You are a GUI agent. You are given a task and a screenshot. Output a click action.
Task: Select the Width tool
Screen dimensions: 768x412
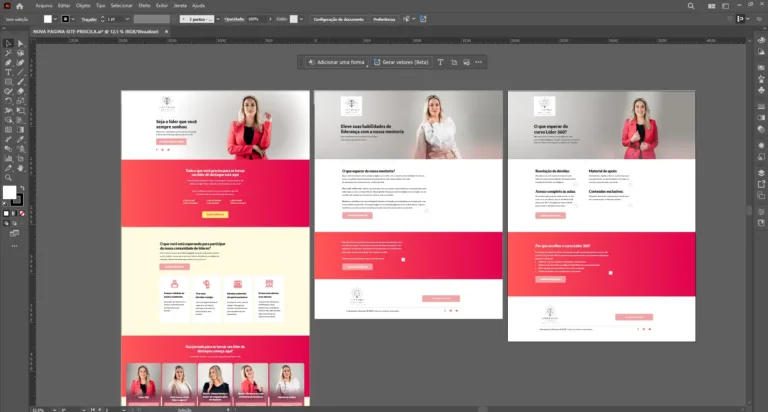coord(8,111)
